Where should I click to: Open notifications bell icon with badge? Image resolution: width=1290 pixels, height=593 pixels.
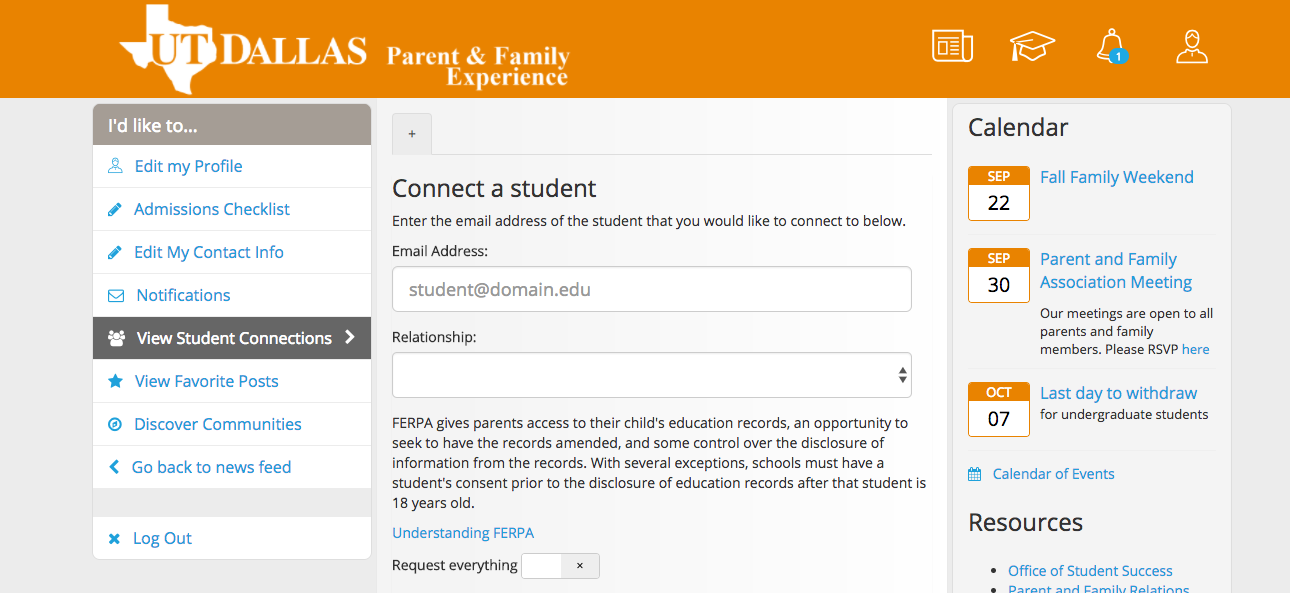click(x=1111, y=46)
